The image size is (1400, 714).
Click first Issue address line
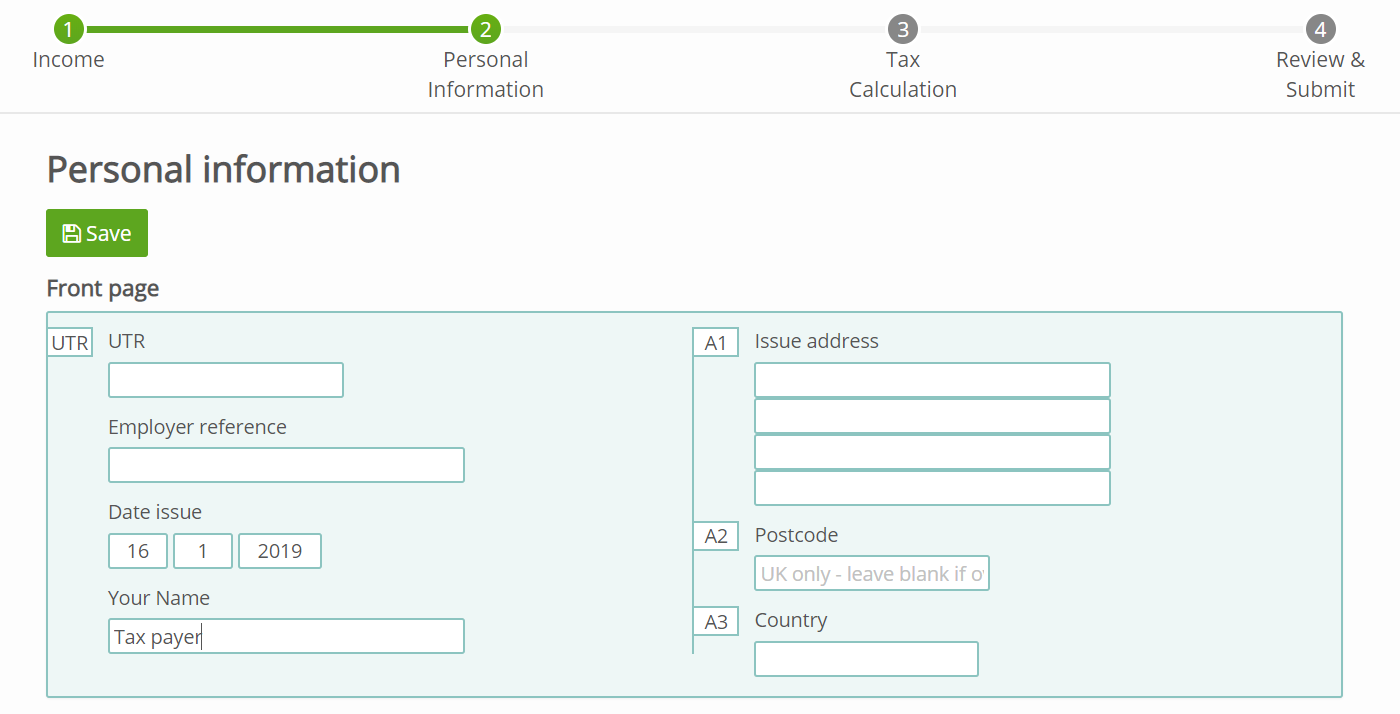coord(932,380)
